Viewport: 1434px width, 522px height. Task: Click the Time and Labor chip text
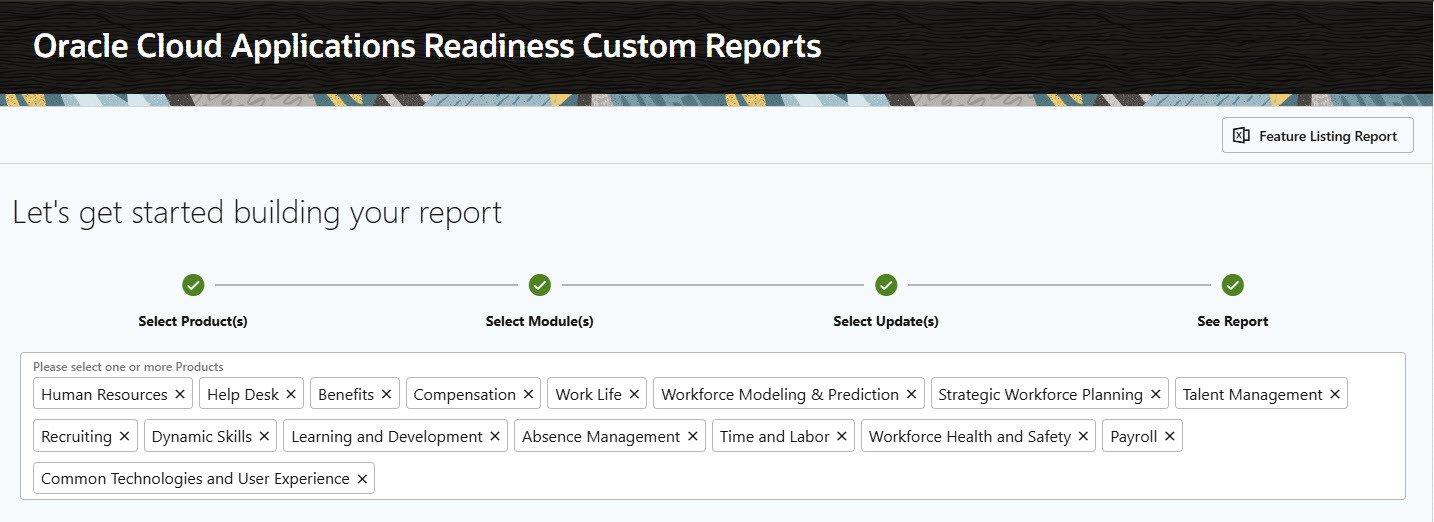775,436
